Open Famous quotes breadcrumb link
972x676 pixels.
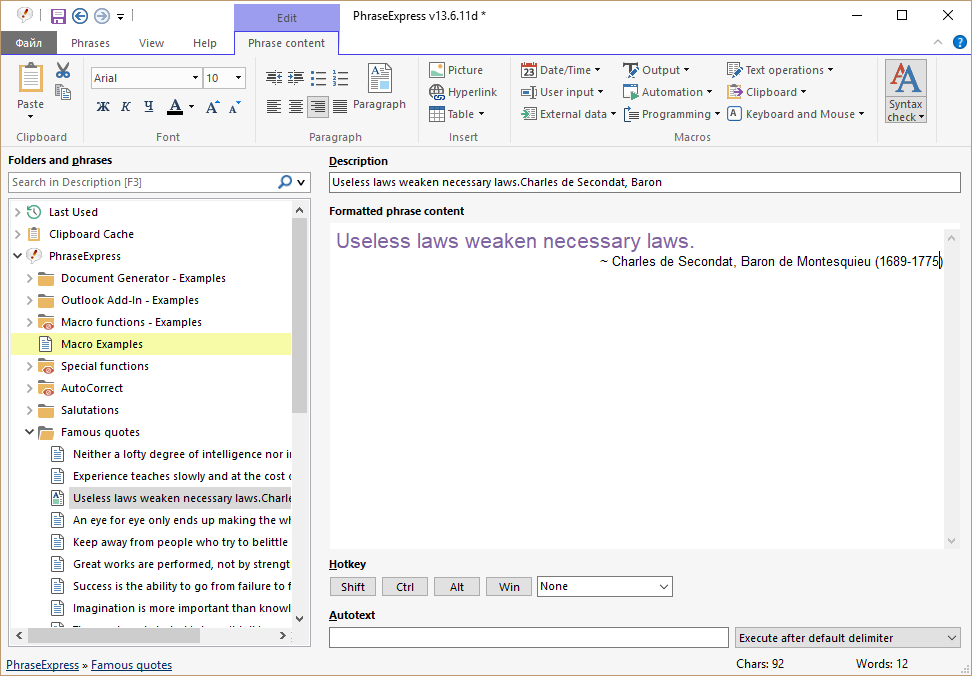pos(131,664)
